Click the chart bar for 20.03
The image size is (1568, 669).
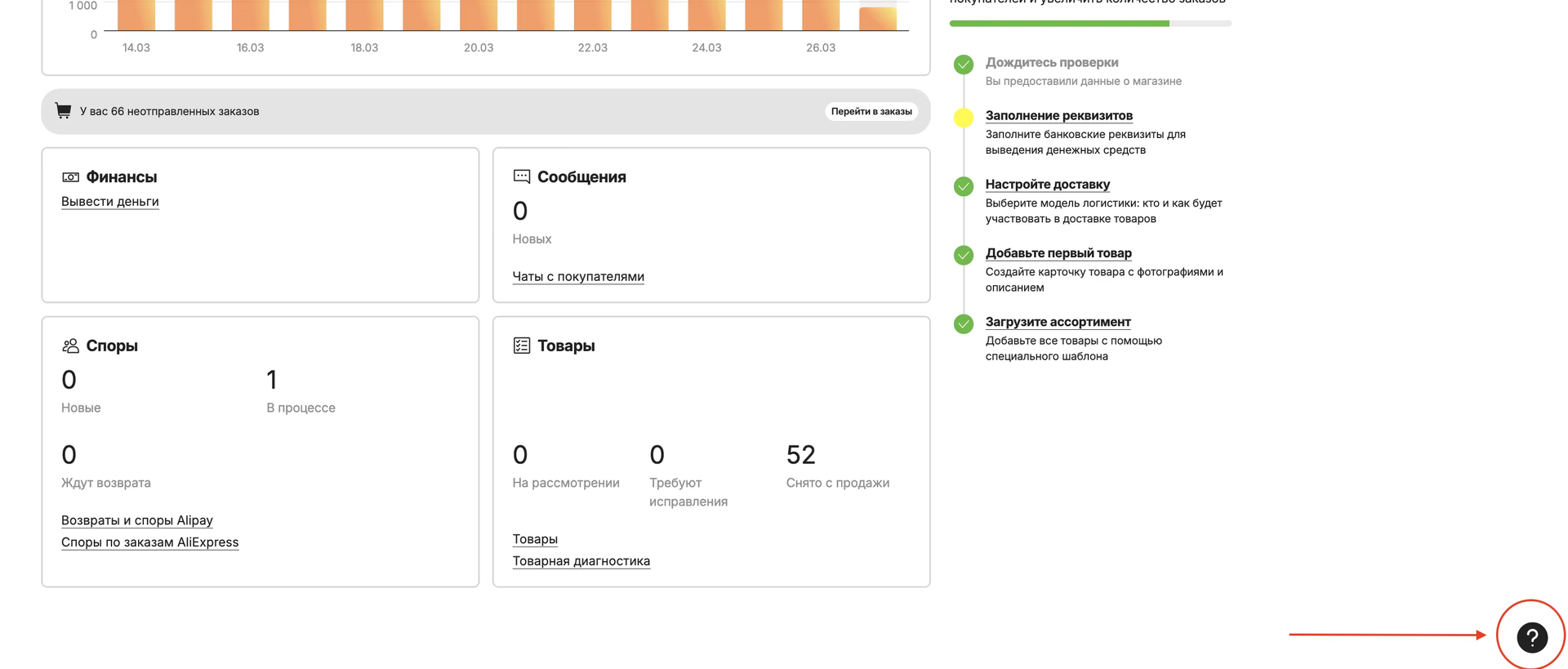click(479, 15)
